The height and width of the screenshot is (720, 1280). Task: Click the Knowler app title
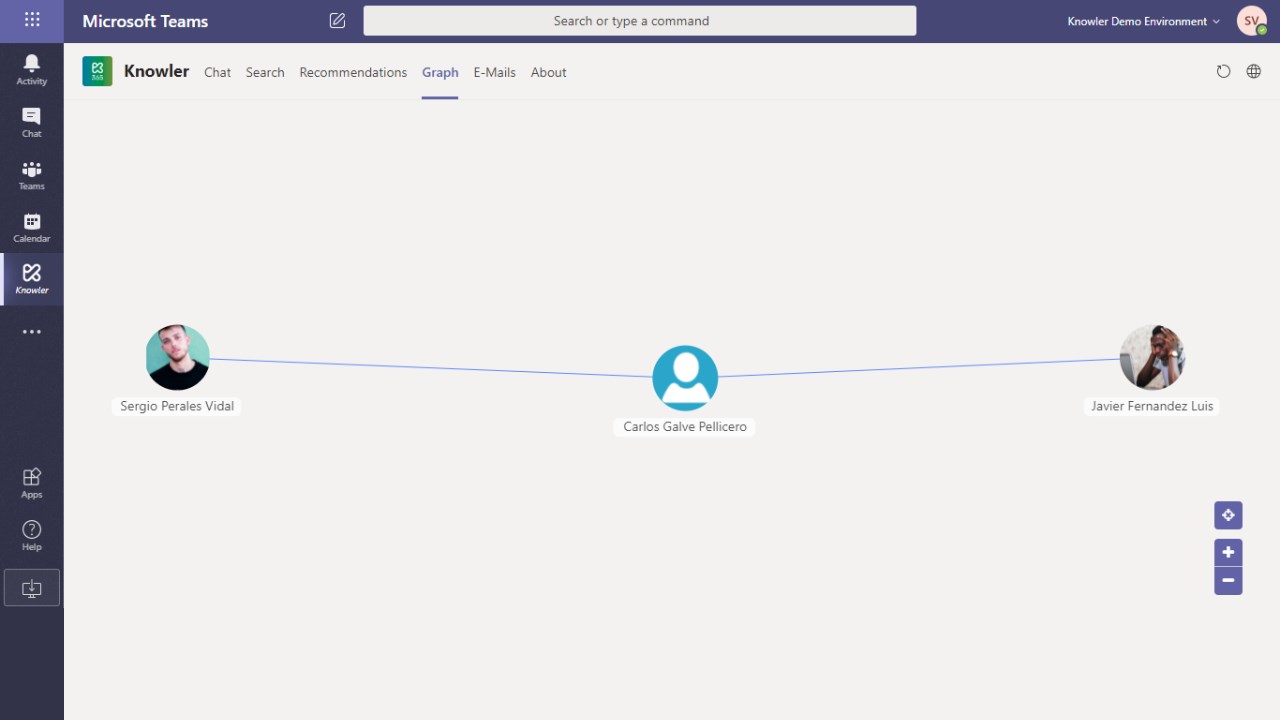pyautogui.click(x=156, y=71)
